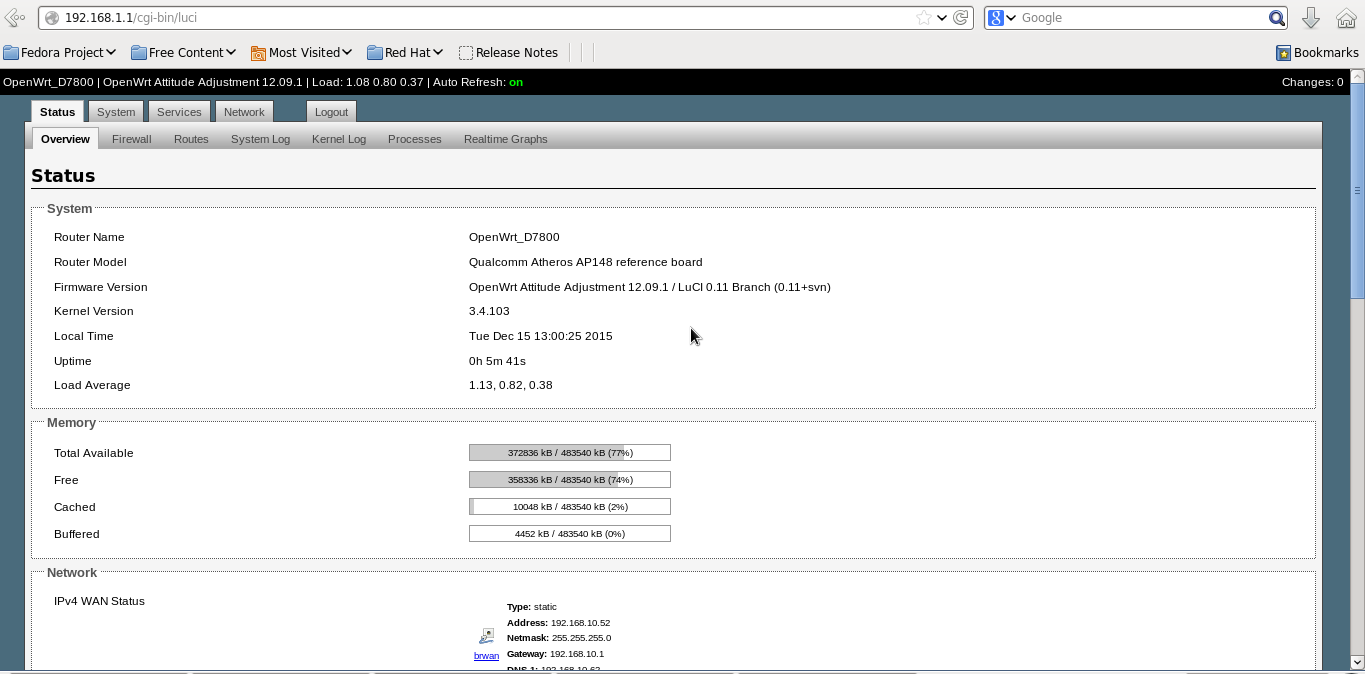Click the netmask 255.255.255.0 value

(x=580, y=638)
